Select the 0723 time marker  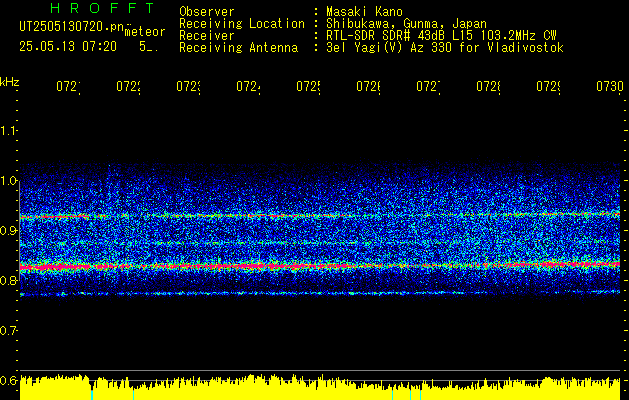[188, 87]
